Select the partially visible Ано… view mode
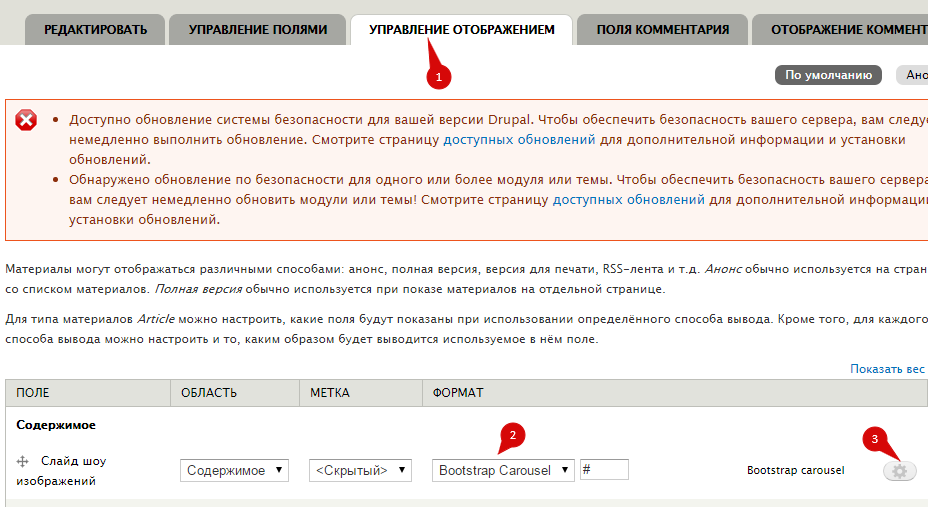The height and width of the screenshot is (507, 928). coord(915,75)
